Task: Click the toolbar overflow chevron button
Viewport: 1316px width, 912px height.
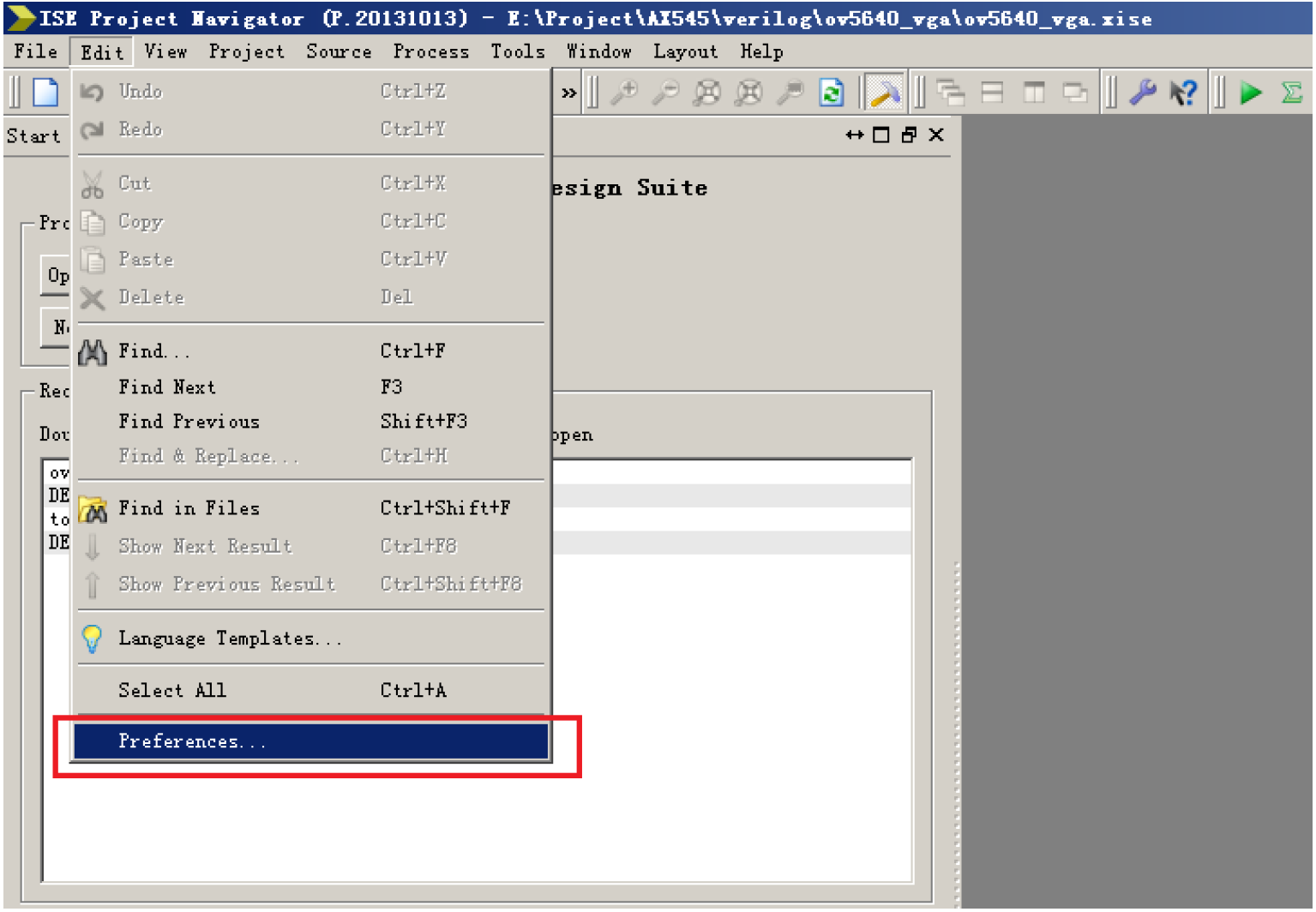Action: (x=568, y=93)
